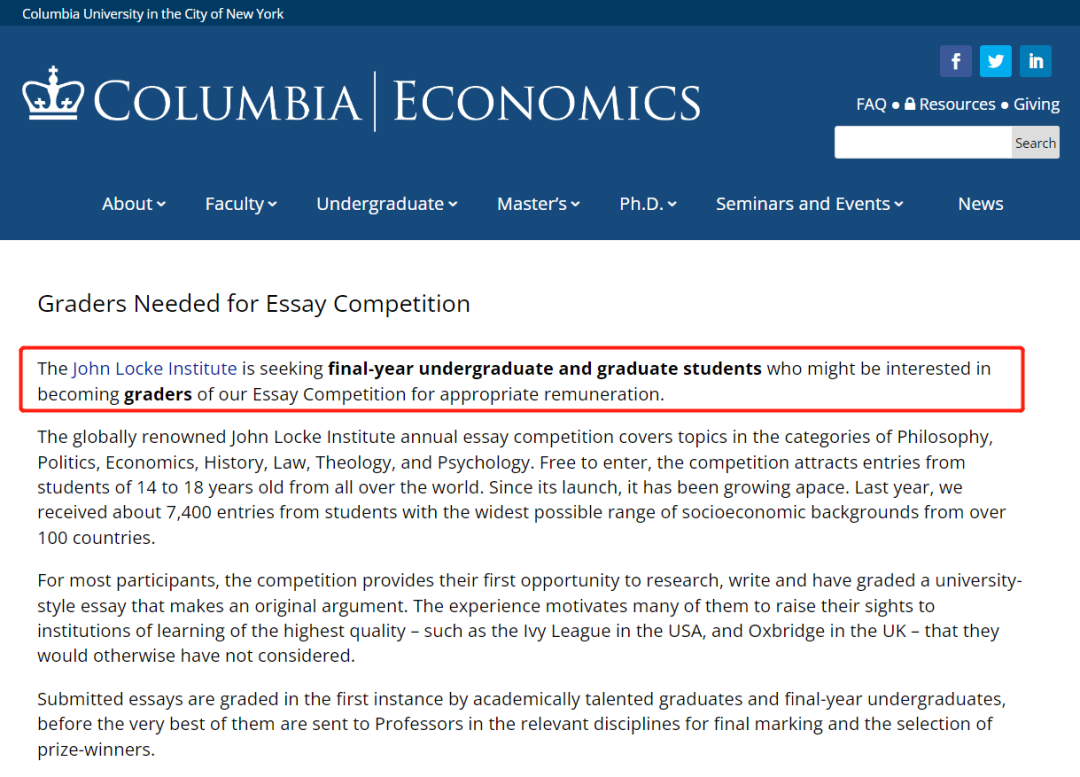Open the Seminars and Events menu
This screenshot has width=1080, height=777.
coord(802,204)
